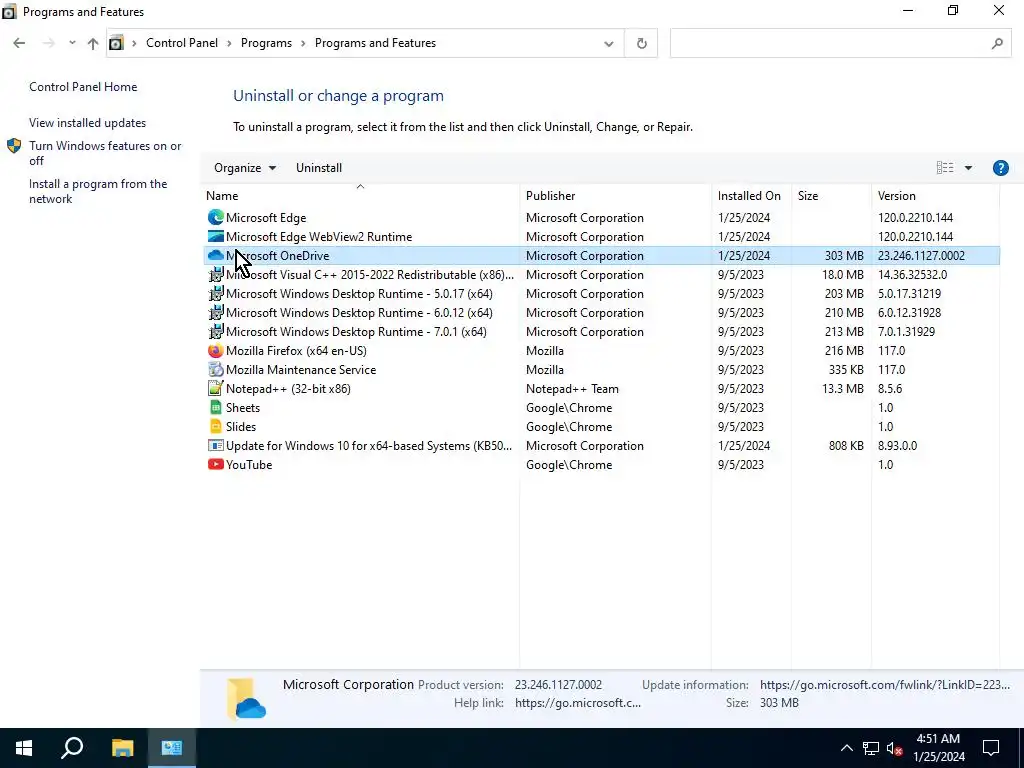Click the refresh icon beside address bar
The height and width of the screenshot is (768, 1024).
coord(641,43)
